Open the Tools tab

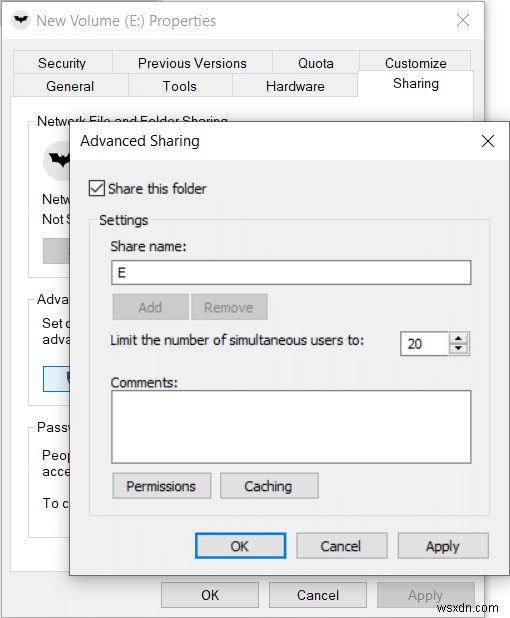180,86
